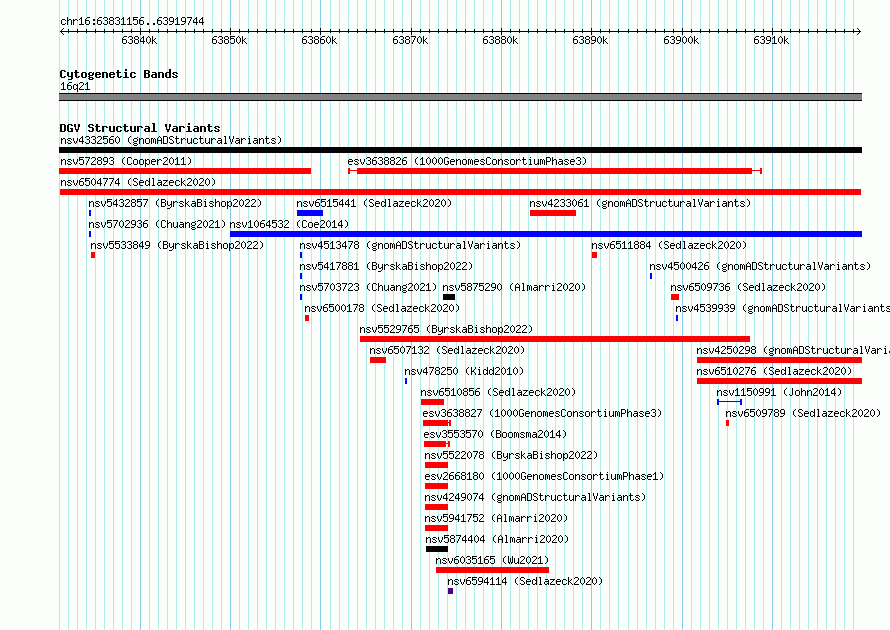Click the nsv4249074 gnomAD label
This screenshot has width=890, height=630.
tap(535, 497)
